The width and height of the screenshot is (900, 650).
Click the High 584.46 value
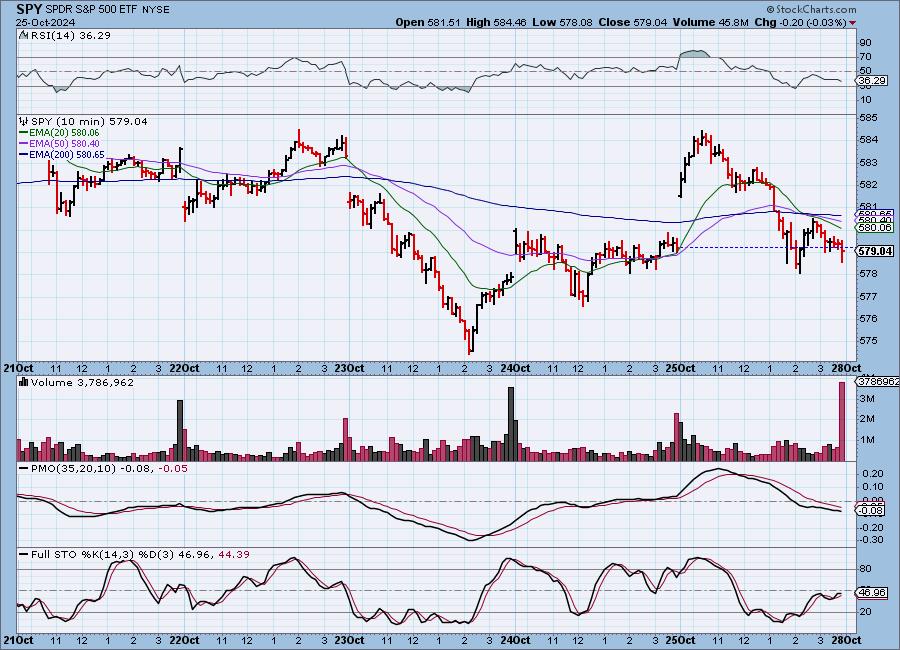click(496, 22)
